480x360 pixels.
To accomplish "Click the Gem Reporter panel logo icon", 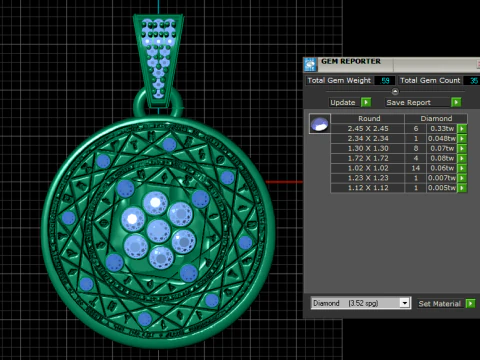I will click(310, 65).
